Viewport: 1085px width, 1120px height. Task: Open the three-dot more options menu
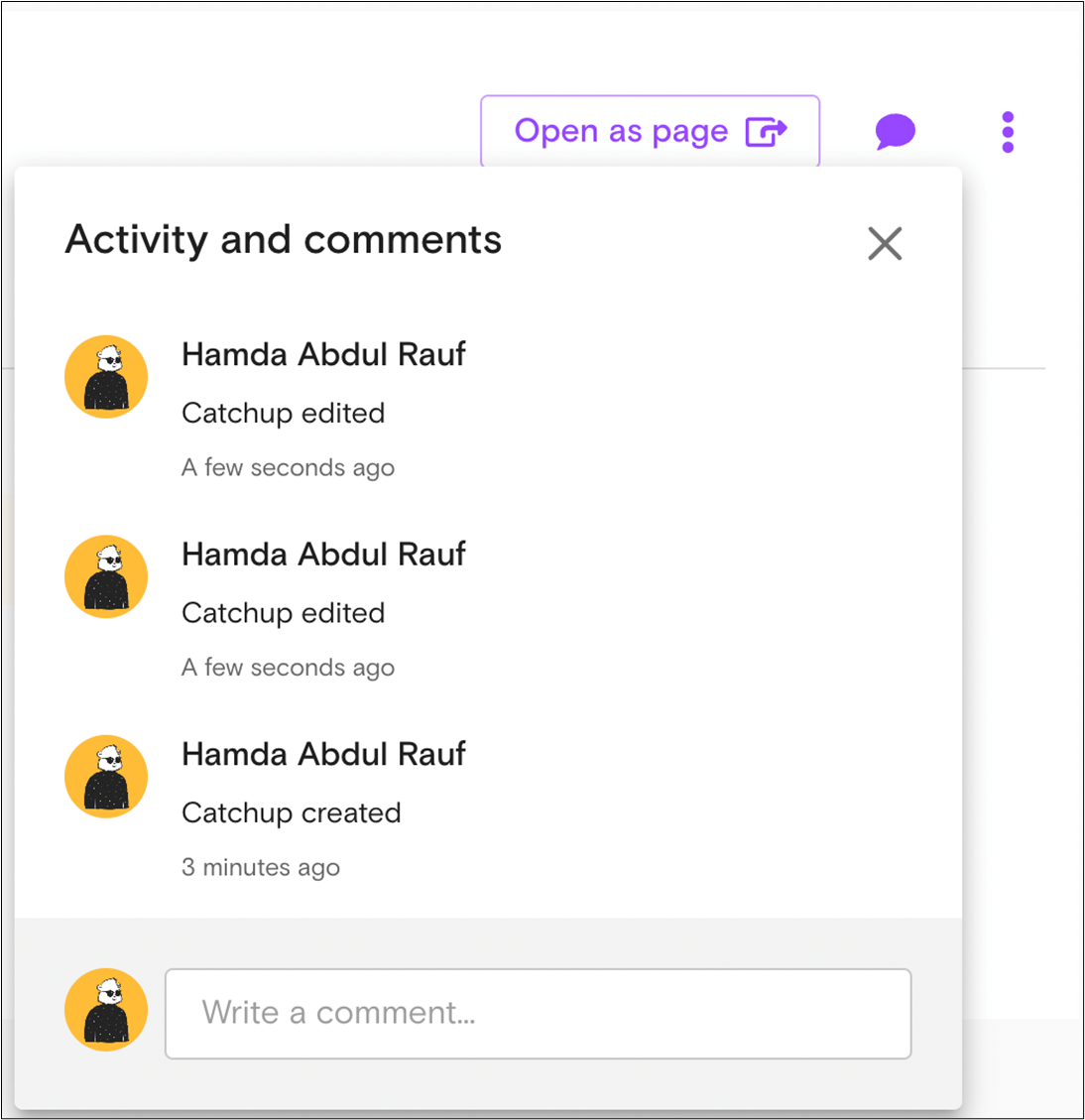(x=1007, y=132)
